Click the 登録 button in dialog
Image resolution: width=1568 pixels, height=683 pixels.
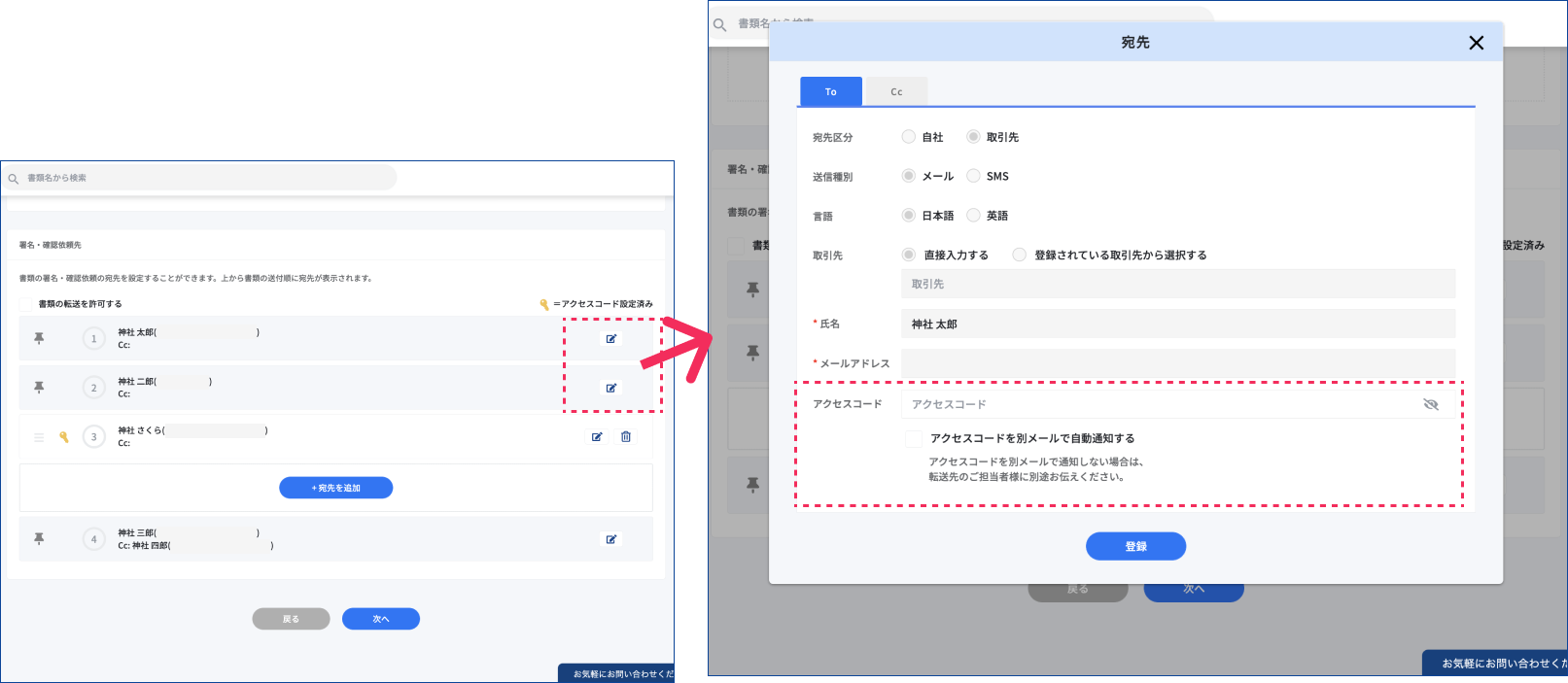(1135, 546)
